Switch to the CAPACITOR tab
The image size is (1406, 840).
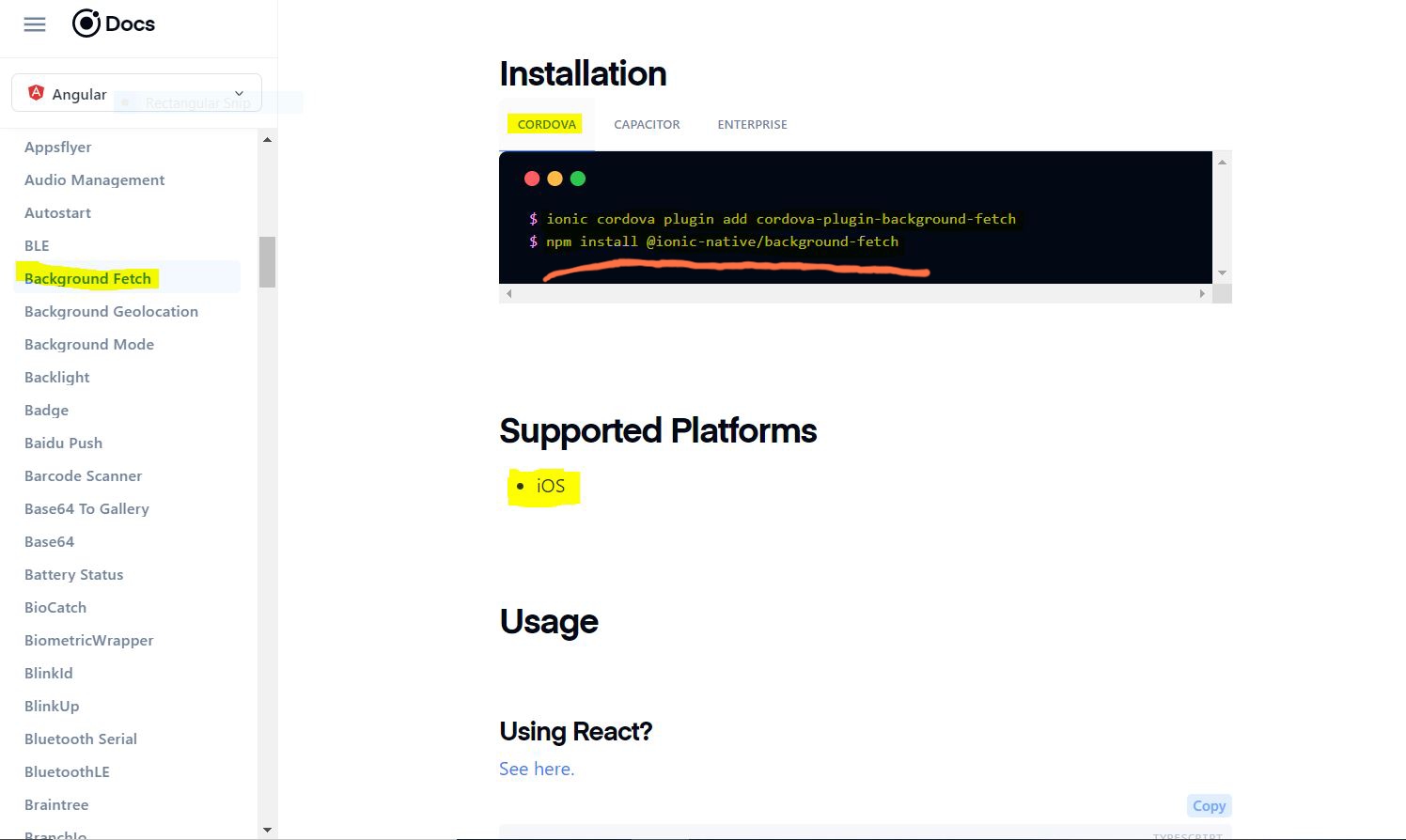[647, 124]
